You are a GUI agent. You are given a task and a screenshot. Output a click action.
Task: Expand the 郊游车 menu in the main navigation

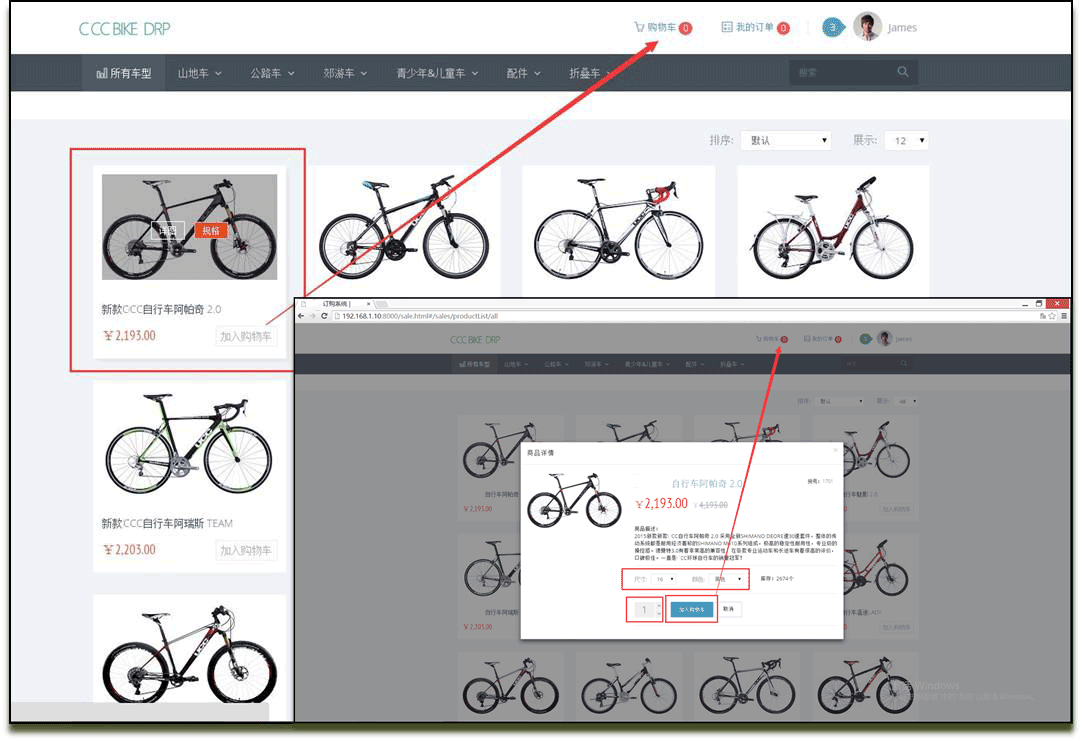click(x=345, y=73)
